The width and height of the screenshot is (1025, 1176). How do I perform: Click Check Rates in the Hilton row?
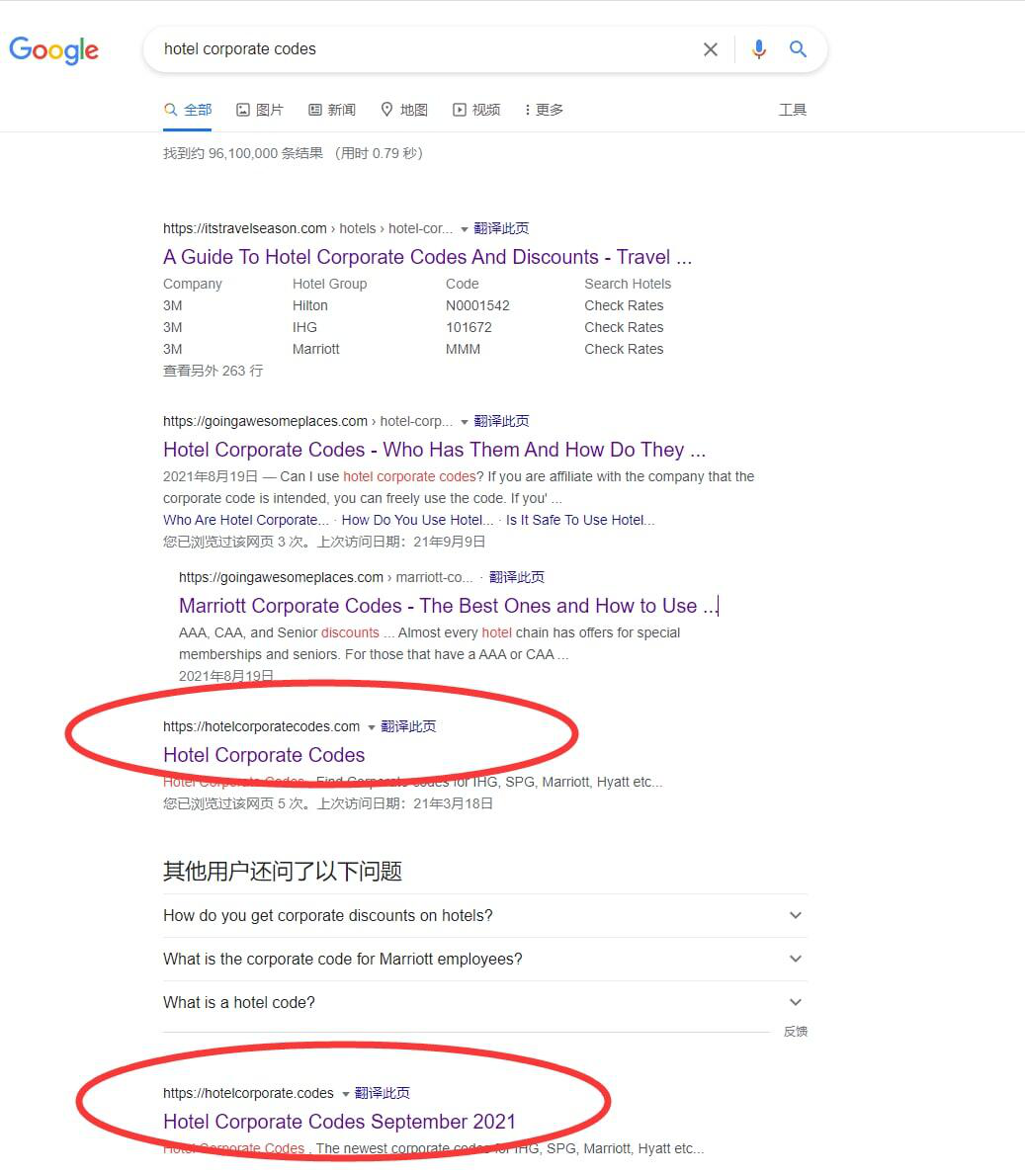pos(624,305)
